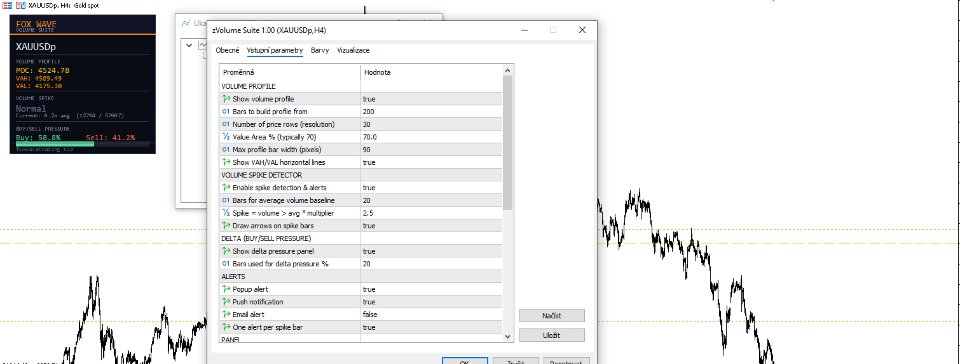The width and height of the screenshot is (960, 364).
Task: Click the parameter list scrollbar up arrow
Action: (508, 70)
